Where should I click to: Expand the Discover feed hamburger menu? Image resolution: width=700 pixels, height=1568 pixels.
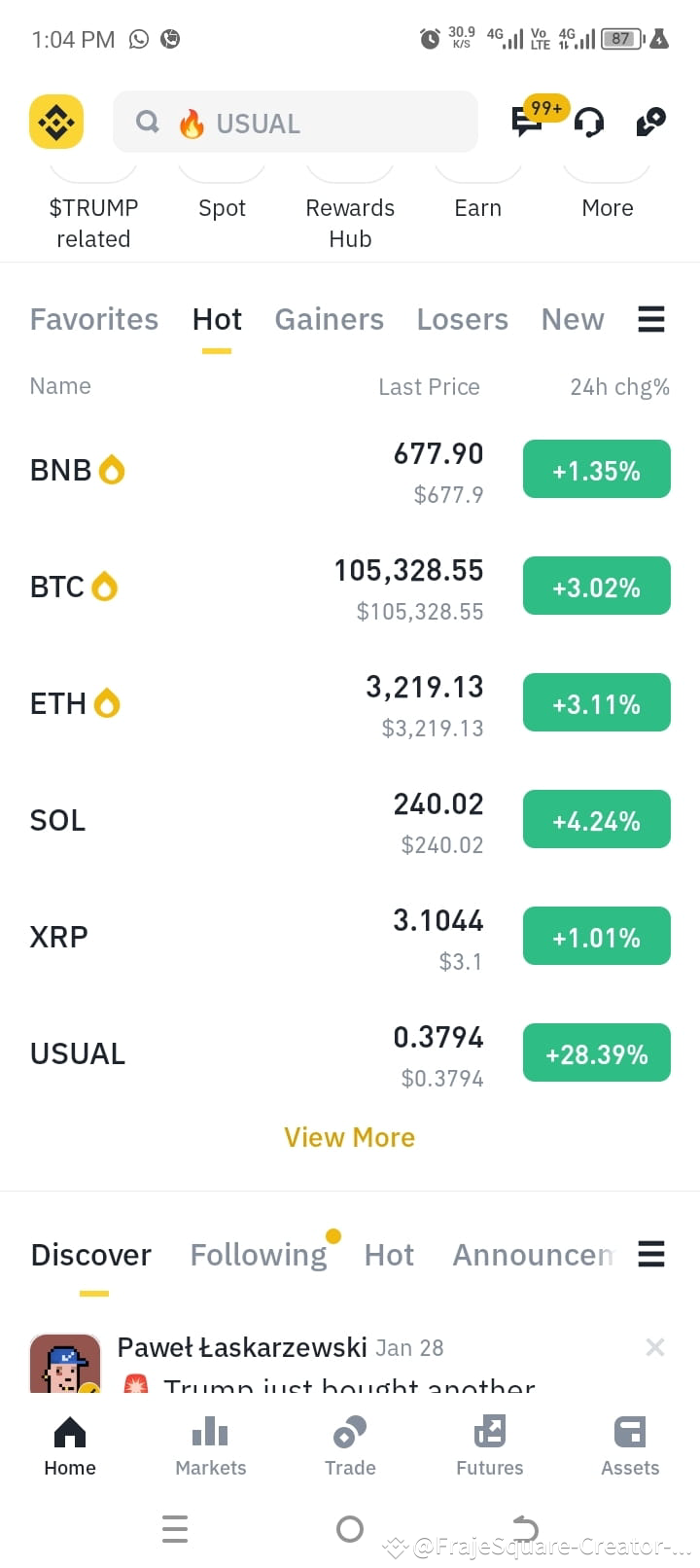tap(651, 1254)
